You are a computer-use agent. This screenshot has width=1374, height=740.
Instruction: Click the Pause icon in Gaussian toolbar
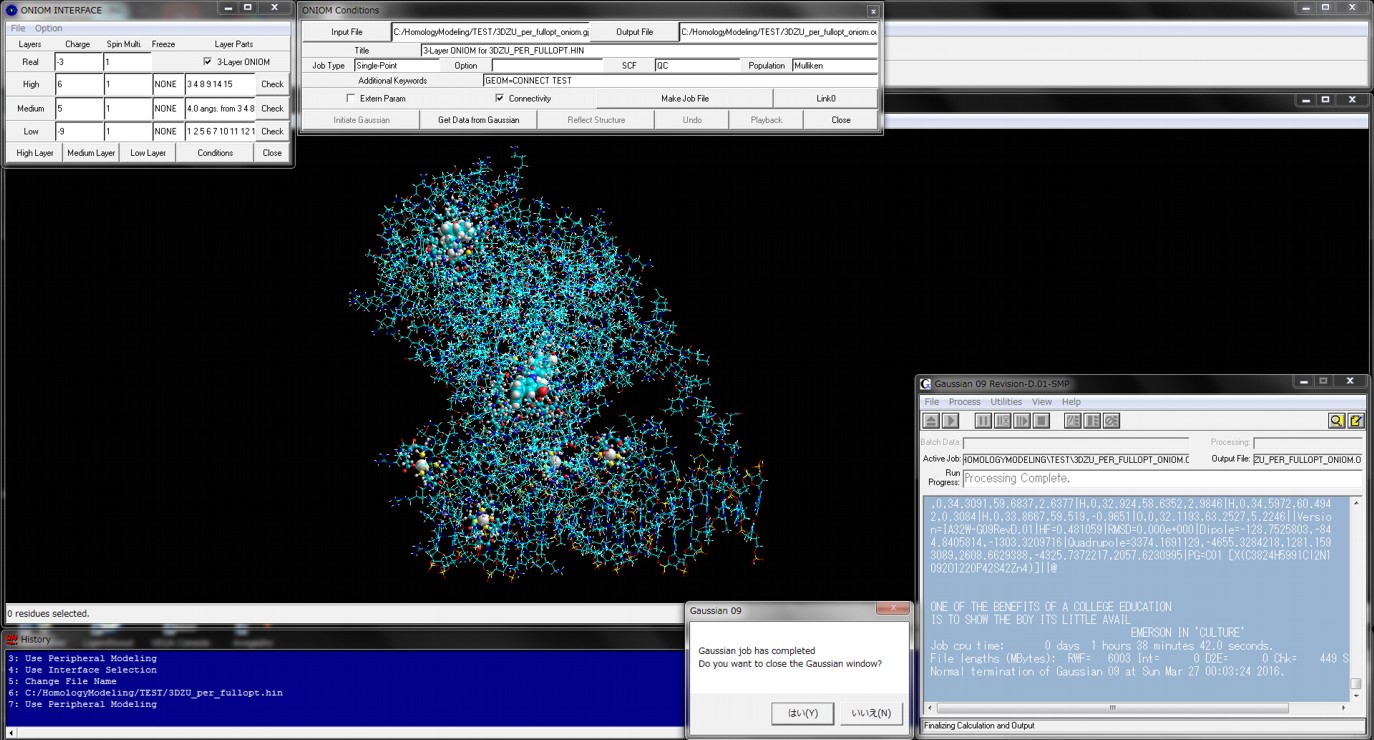pyautogui.click(x=984, y=421)
